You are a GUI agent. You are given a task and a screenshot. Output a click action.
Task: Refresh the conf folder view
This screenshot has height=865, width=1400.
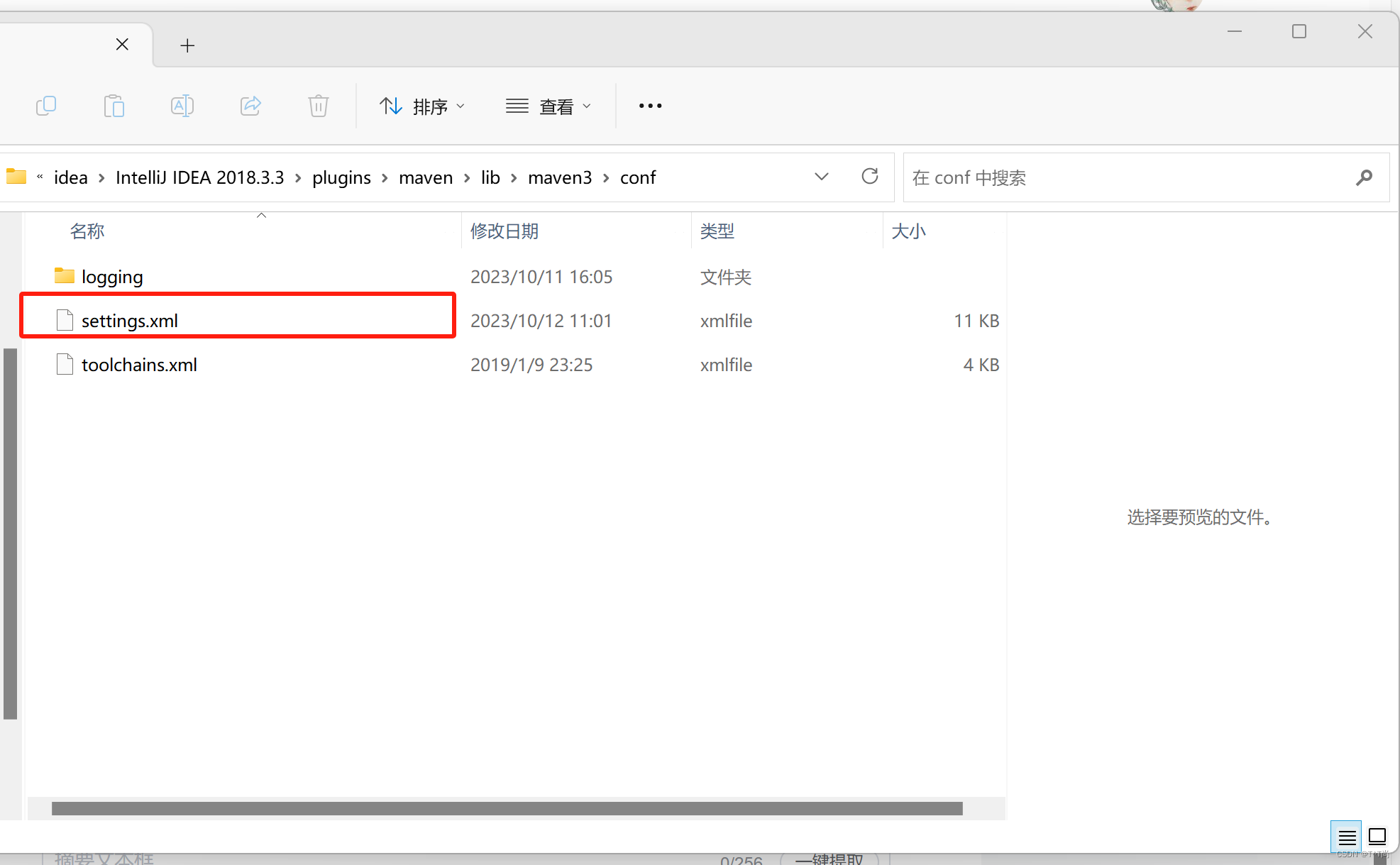870,177
